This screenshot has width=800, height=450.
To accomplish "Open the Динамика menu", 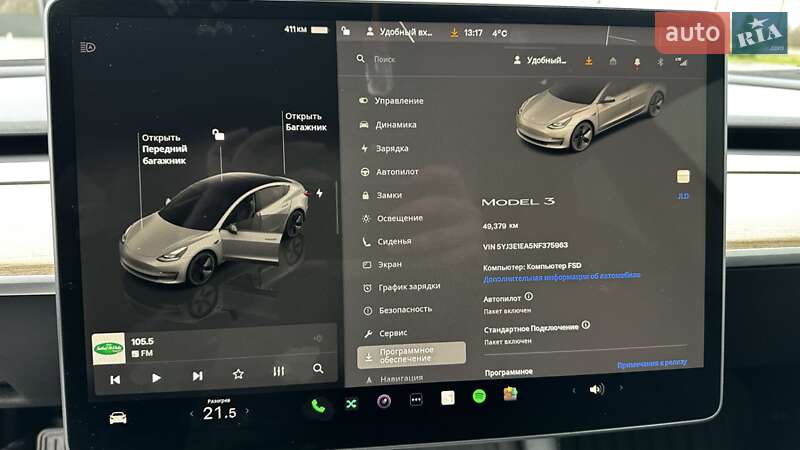I will 388,124.
